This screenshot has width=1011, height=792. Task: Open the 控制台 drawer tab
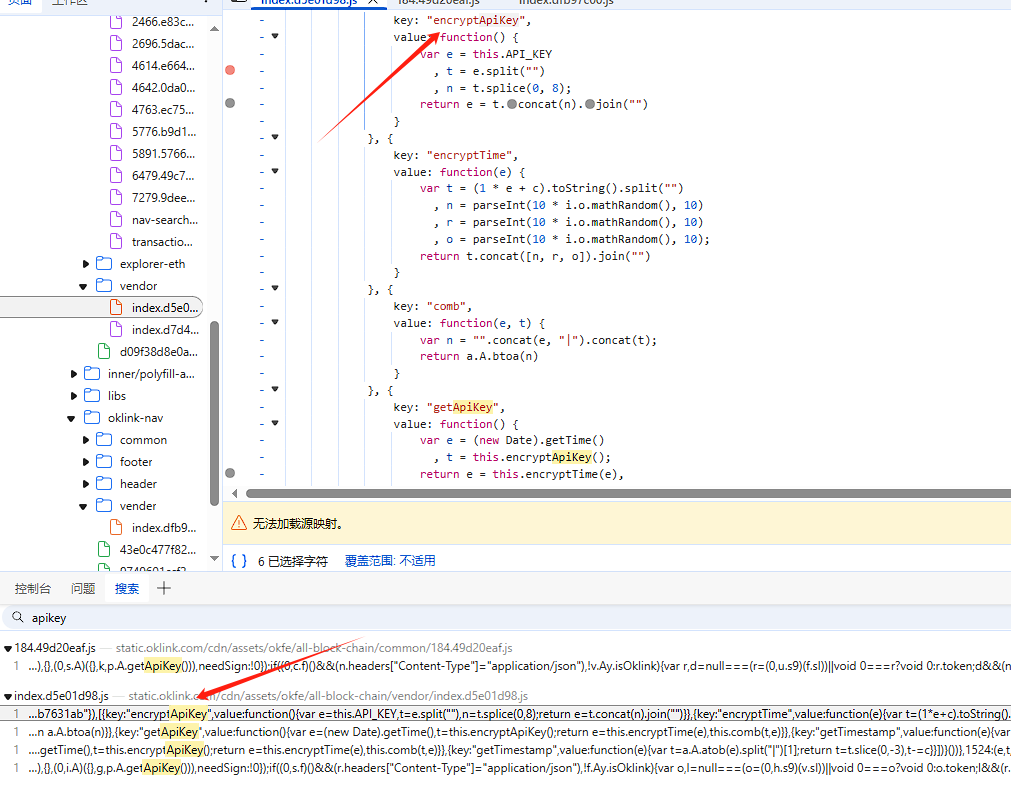tap(33, 588)
